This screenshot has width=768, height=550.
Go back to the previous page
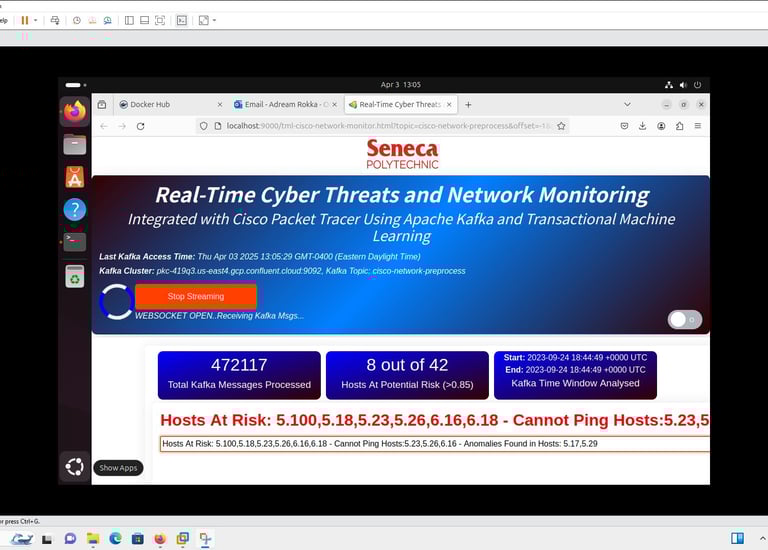pyautogui.click(x=104, y=126)
